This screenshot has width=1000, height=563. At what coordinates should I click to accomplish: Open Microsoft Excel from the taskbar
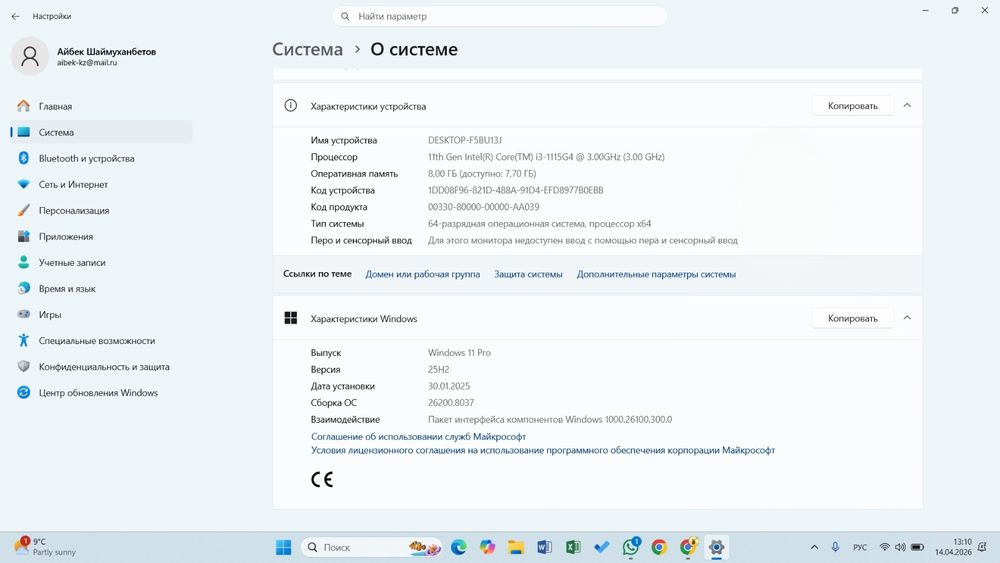coord(573,547)
